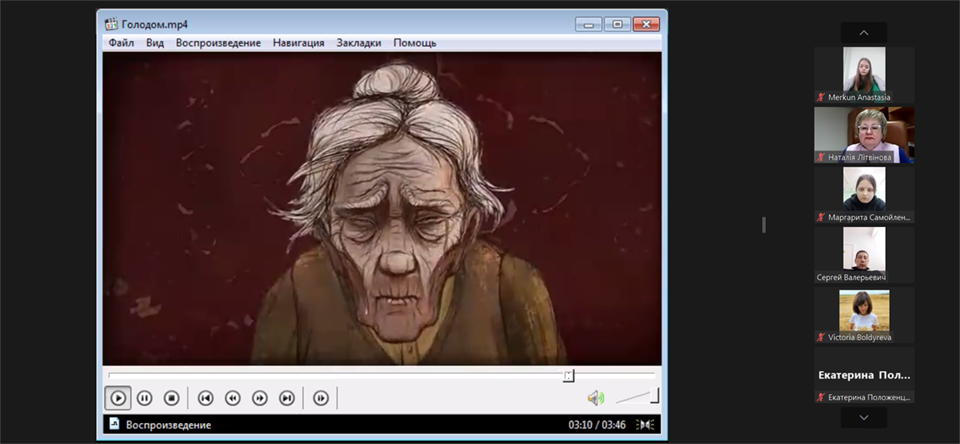Open the Воспроизведение menu

click(218, 43)
